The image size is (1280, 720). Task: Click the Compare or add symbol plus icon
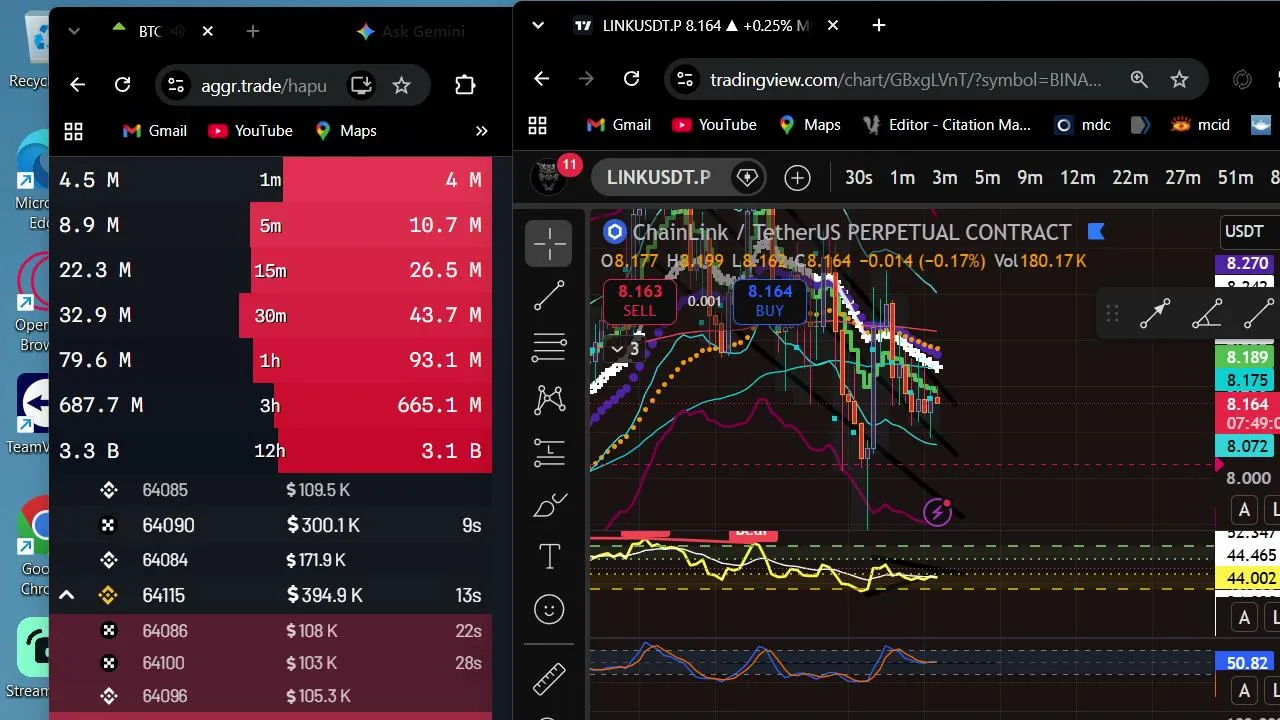[x=797, y=178]
